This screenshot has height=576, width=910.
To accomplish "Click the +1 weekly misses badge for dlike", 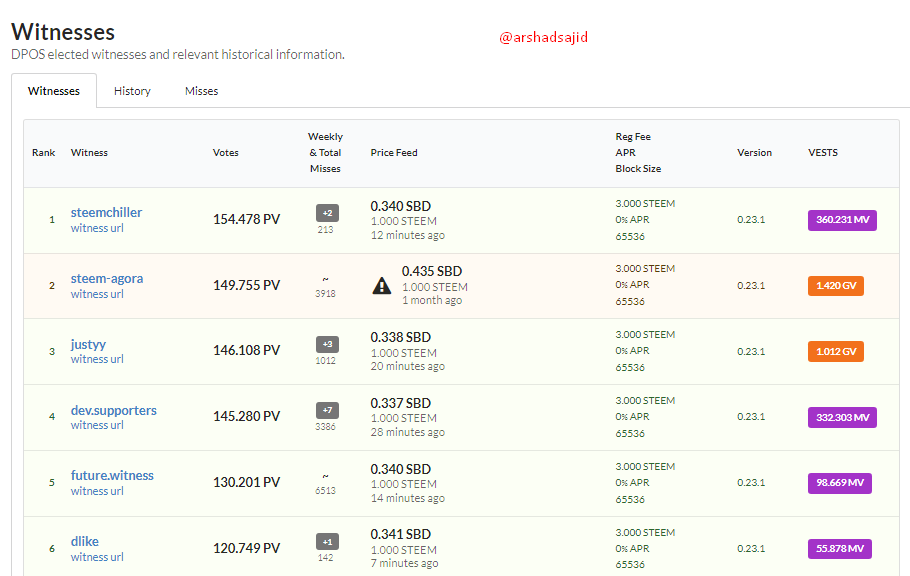I will tap(327, 542).
